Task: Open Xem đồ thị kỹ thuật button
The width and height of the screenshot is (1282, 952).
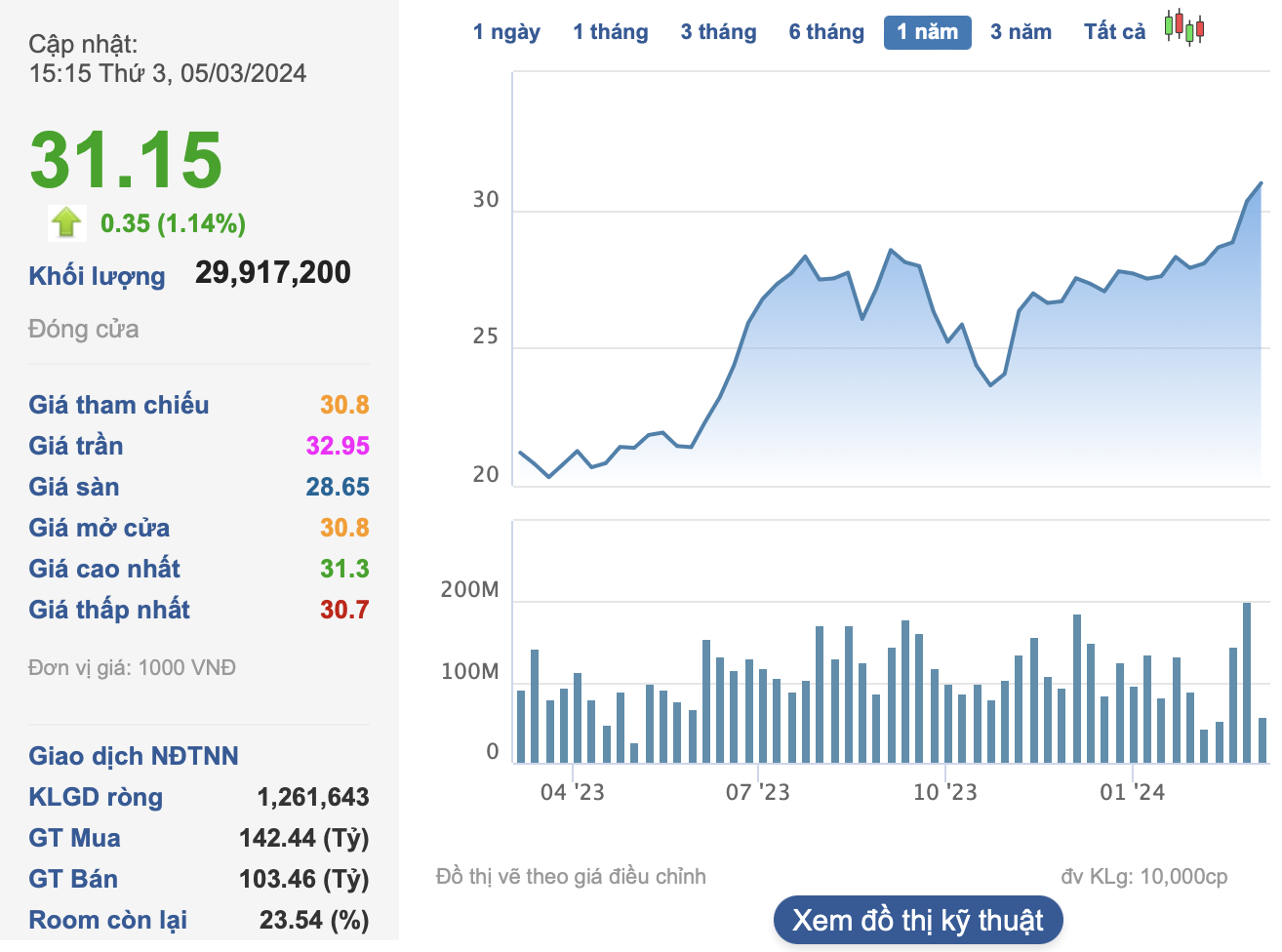Action: (x=918, y=920)
